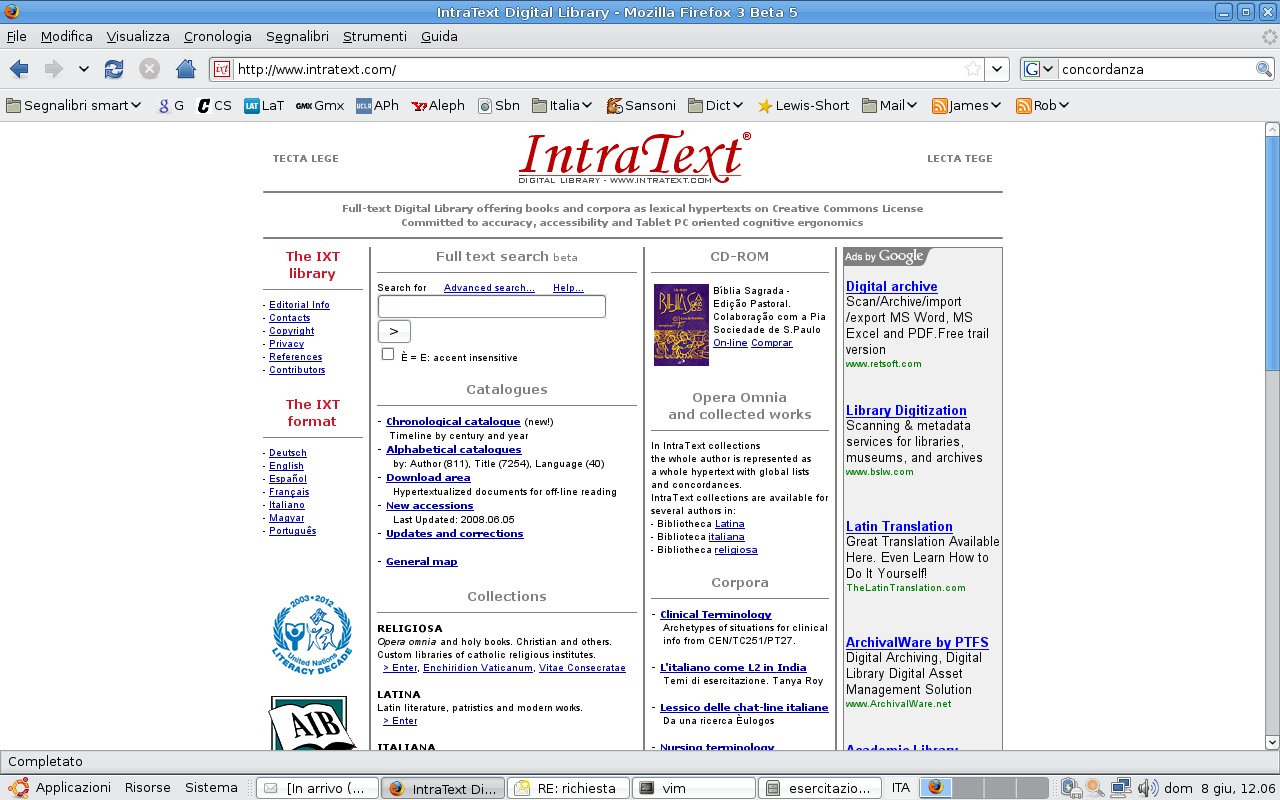Switch to the vim taskbar window
Viewport: 1280px width, 800px height.
tap(694, 788)
